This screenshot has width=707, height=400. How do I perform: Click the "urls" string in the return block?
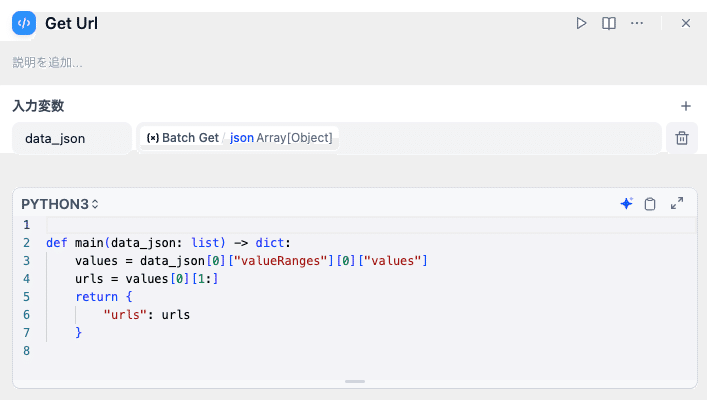(x=125, y=314)
